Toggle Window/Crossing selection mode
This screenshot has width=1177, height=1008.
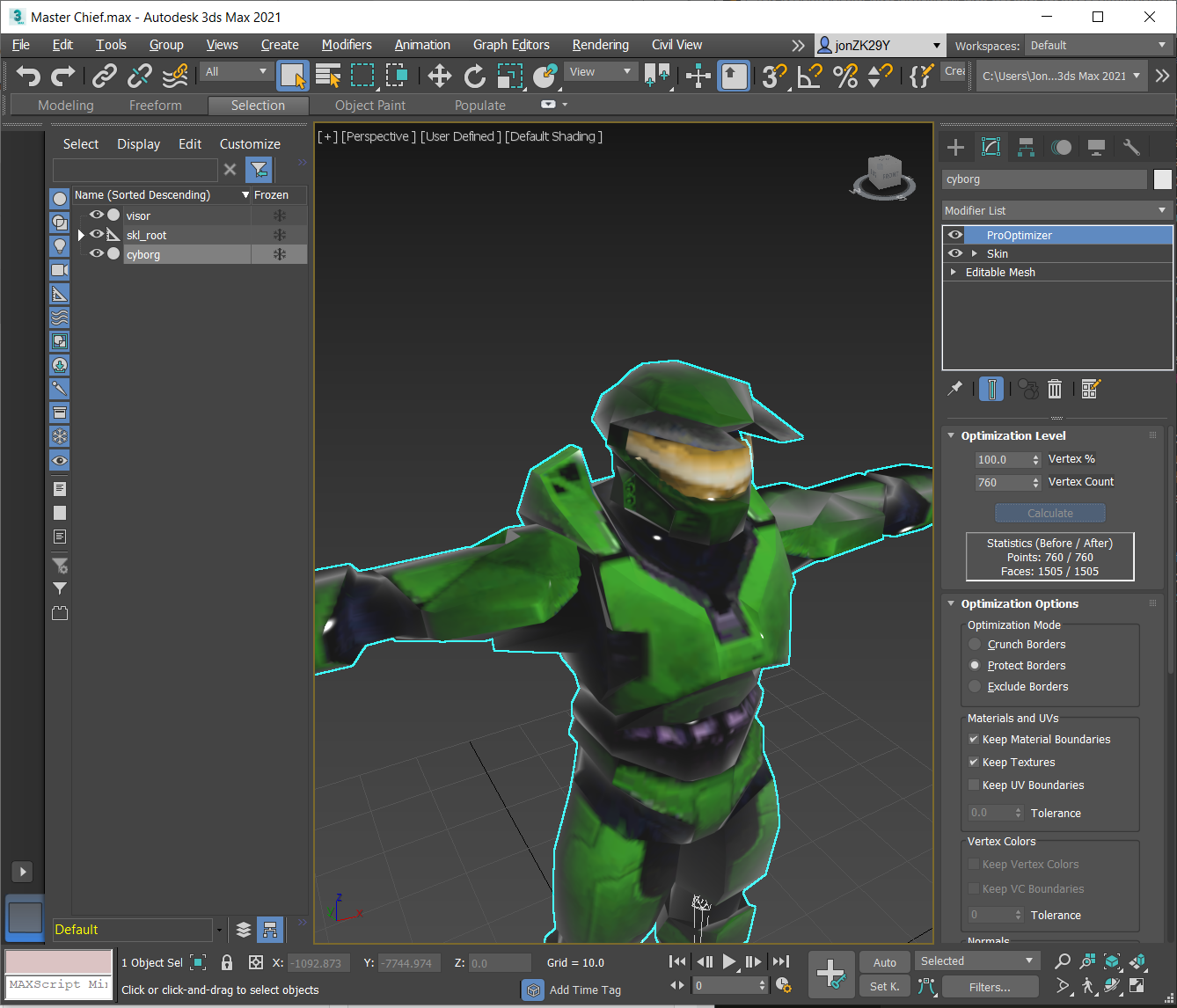tap(397, 77)
